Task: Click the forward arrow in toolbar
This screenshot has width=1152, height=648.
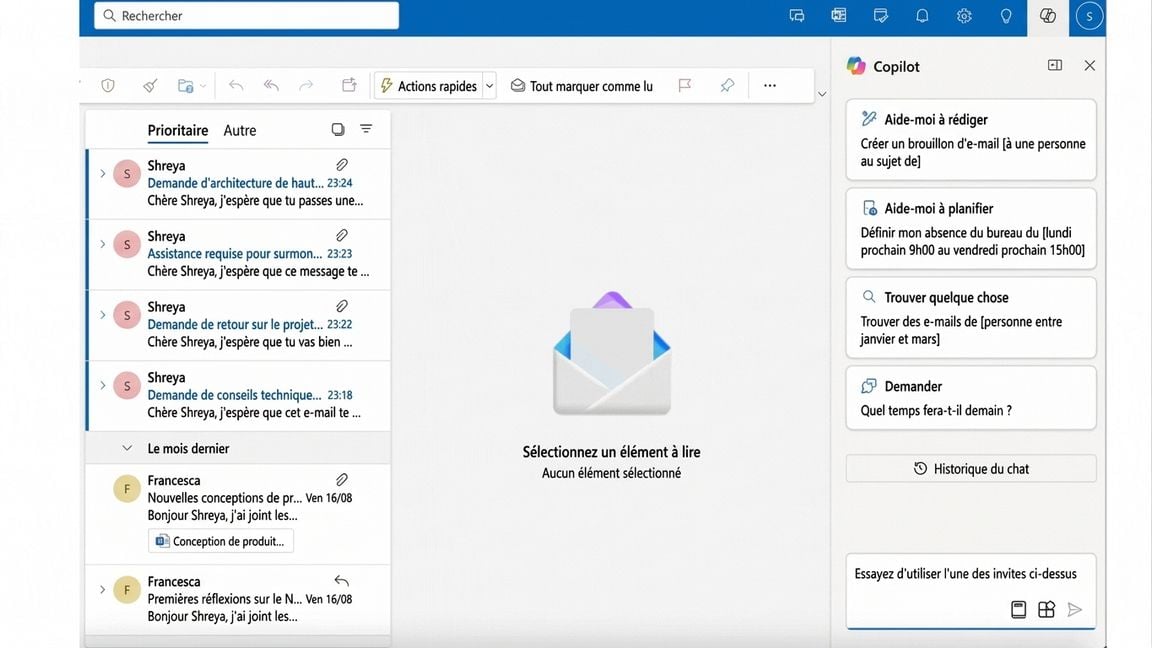Action: (x=306, y=86)
